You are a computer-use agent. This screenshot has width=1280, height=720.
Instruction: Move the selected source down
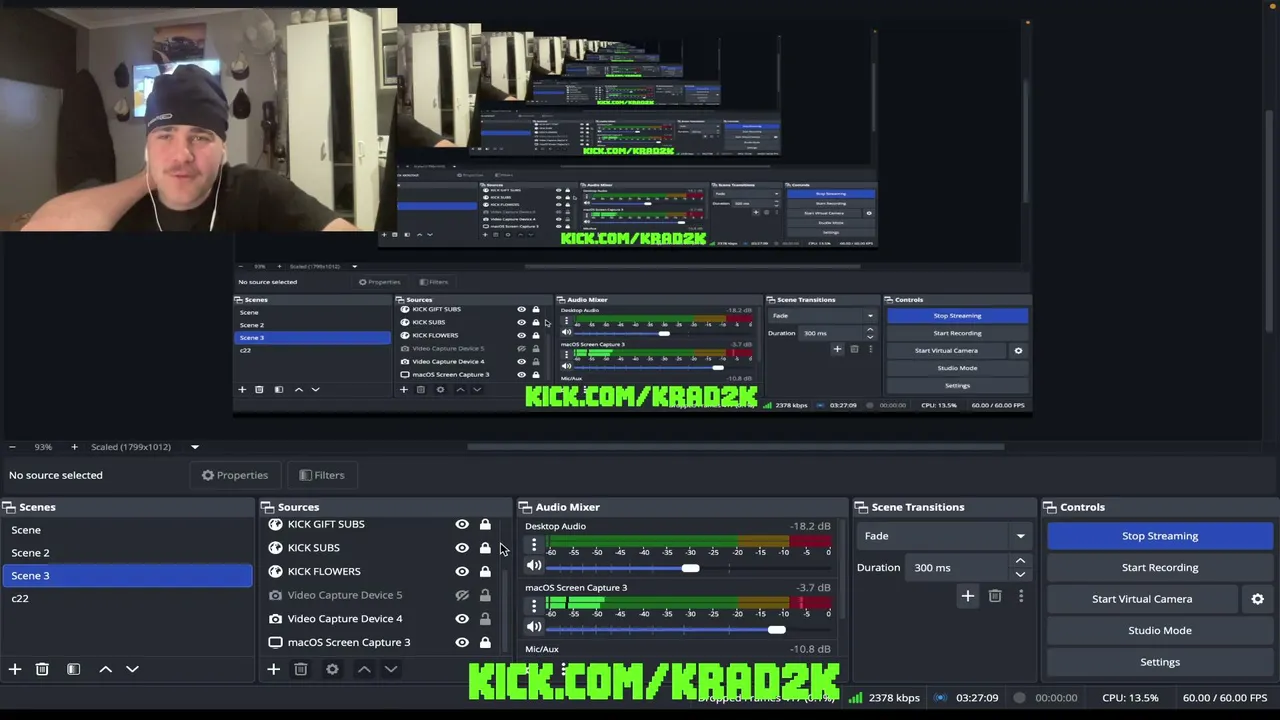[391, 669]
